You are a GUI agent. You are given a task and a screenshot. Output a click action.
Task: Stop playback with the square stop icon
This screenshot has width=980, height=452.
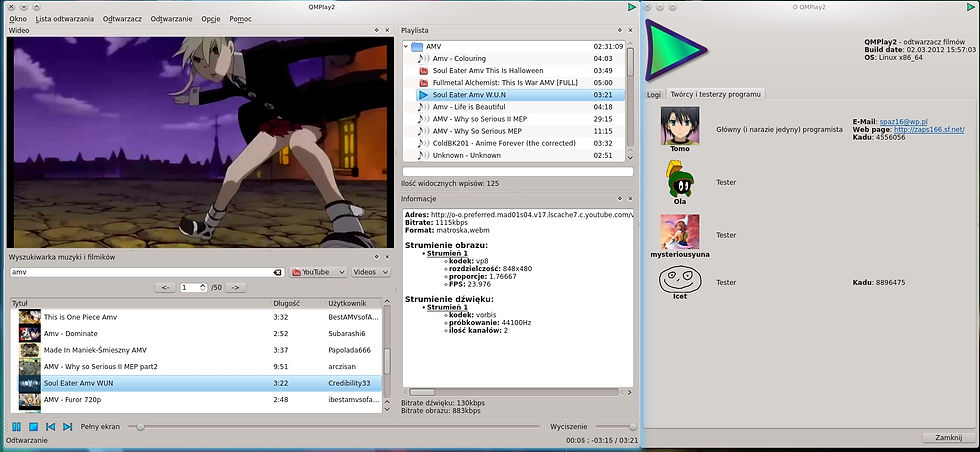tap(34, 426)
